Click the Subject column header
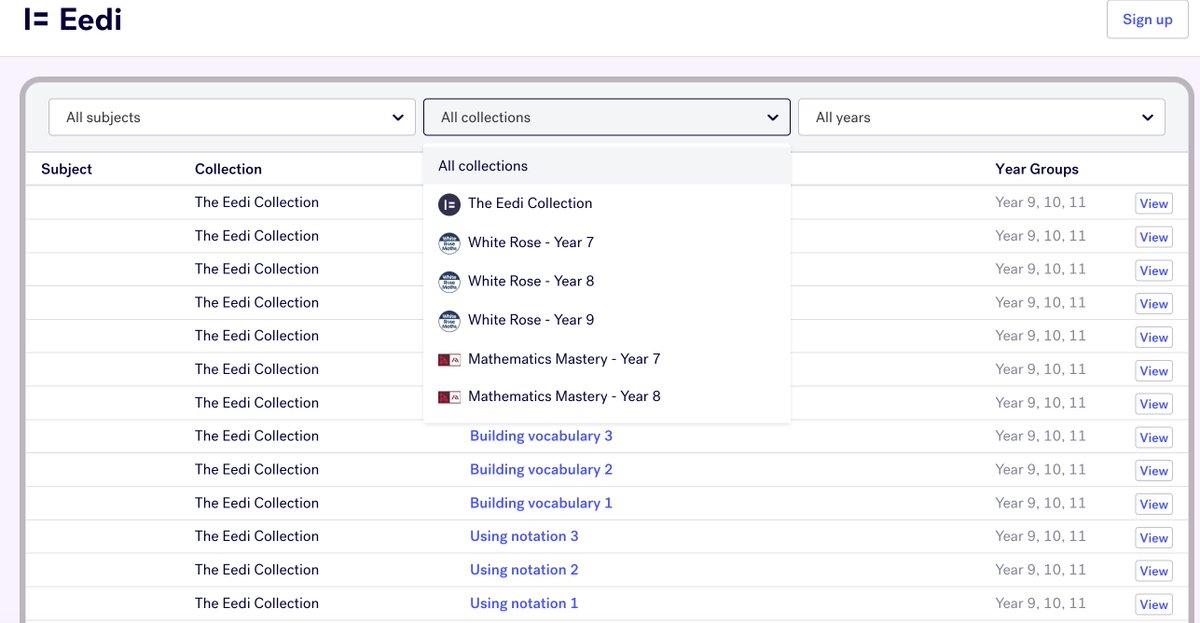1200x623 pixels. [66, 169]
